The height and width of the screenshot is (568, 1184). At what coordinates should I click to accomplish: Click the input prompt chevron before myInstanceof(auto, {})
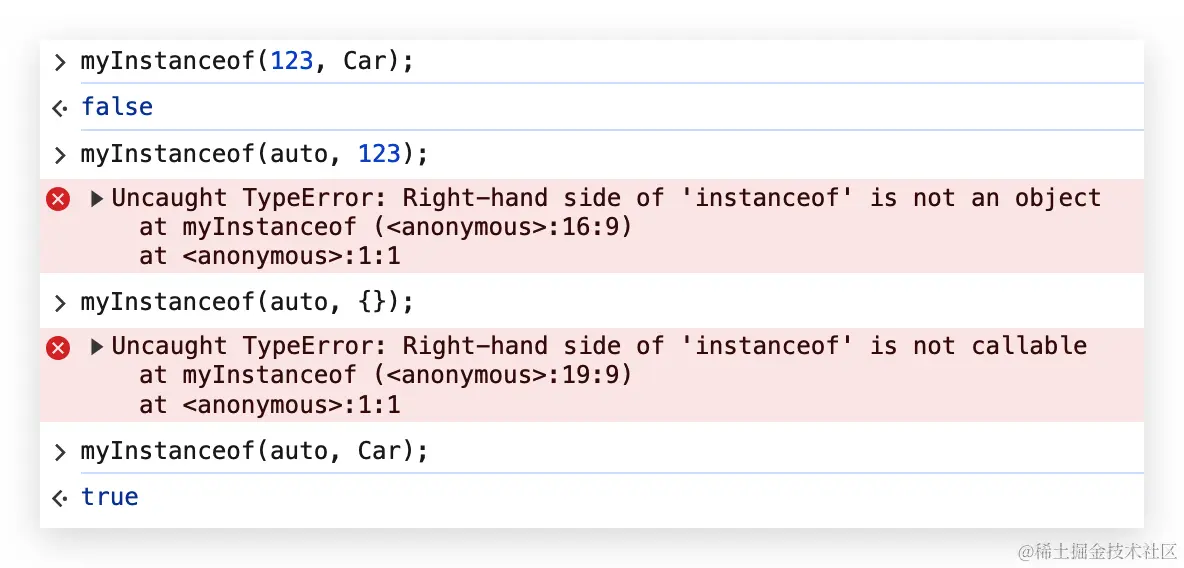pos(60,302)
